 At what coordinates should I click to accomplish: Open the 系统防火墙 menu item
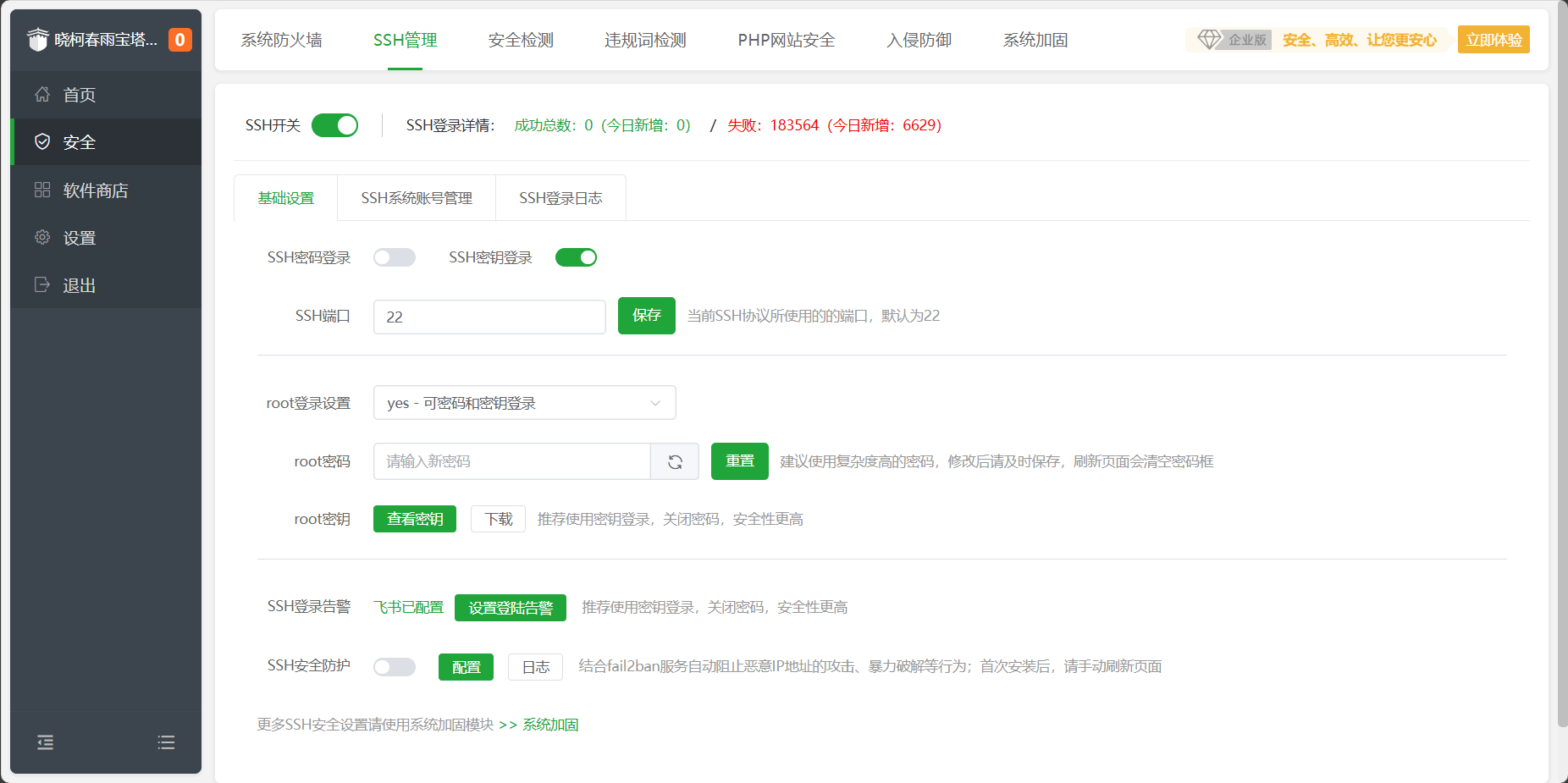click(281, 40)
